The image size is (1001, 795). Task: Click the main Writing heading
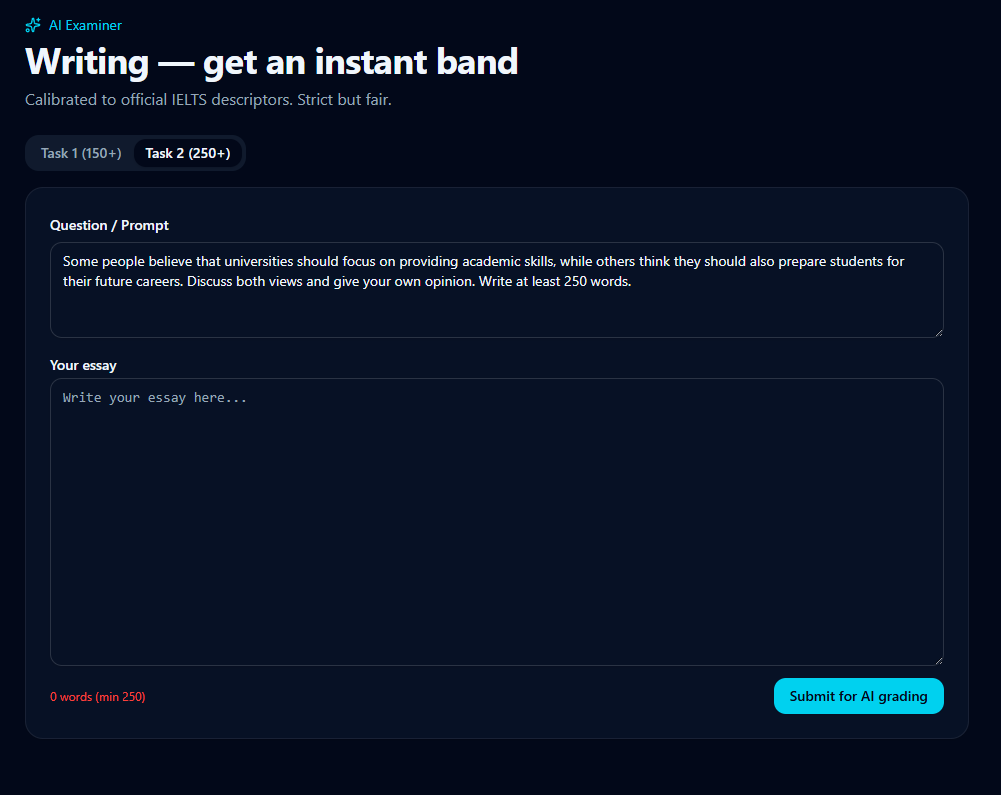(271, 62)
